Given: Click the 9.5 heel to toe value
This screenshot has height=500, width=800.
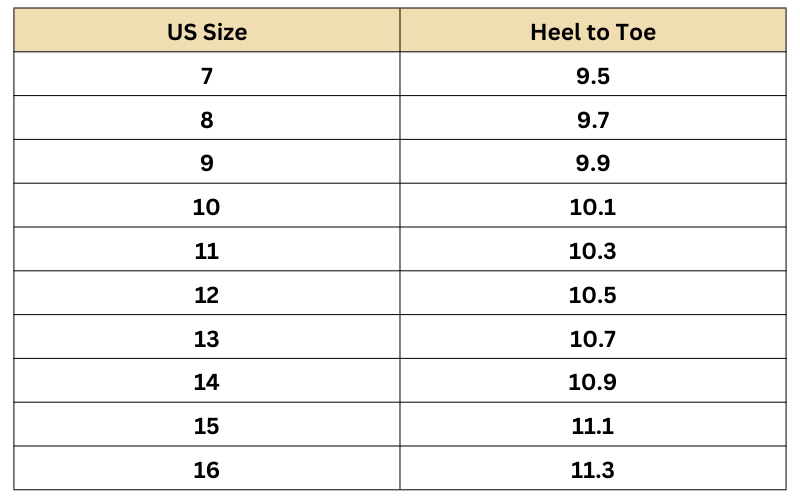Looking at the screenshot, I should pyautogui.click(x=593, y=76).
